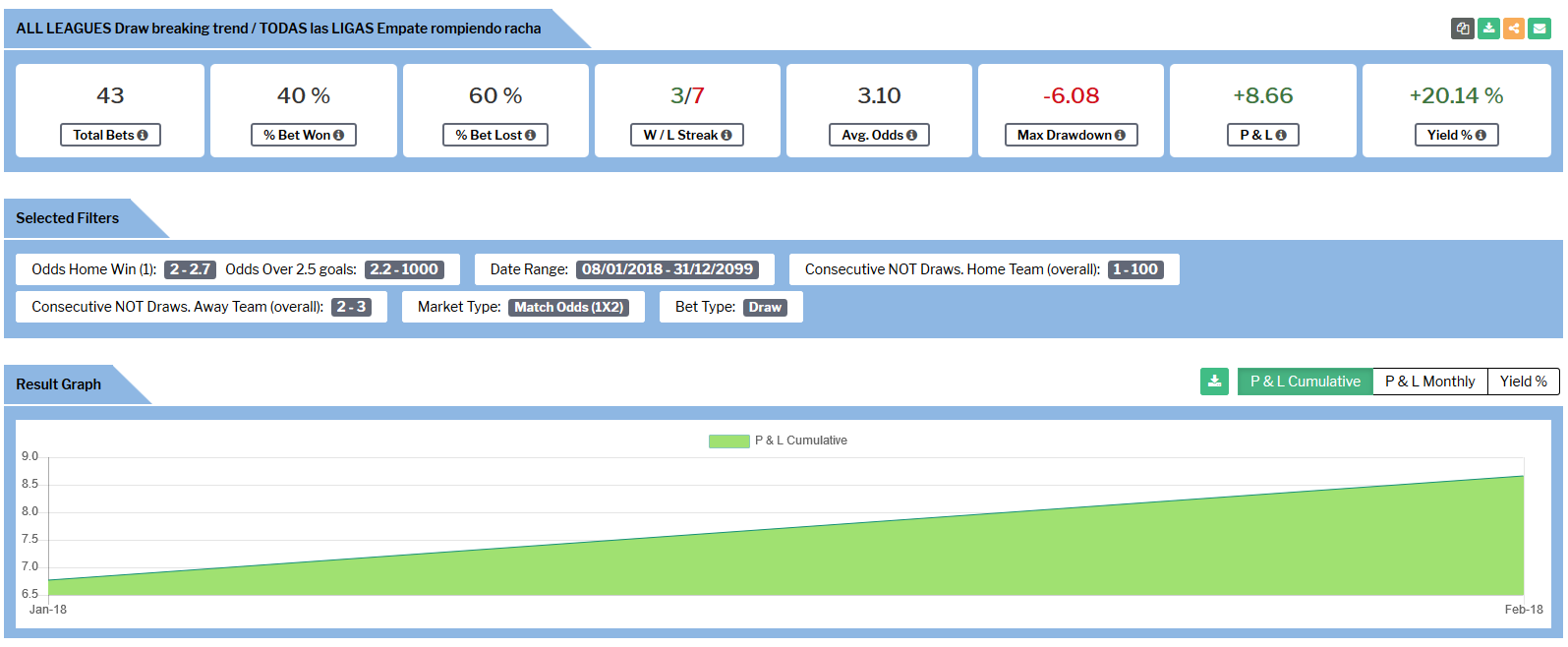The width and height of the screenshot is (1568, 647).
Task: Click the Match Odds (1X2) market badge
Action: pos(569,307)
